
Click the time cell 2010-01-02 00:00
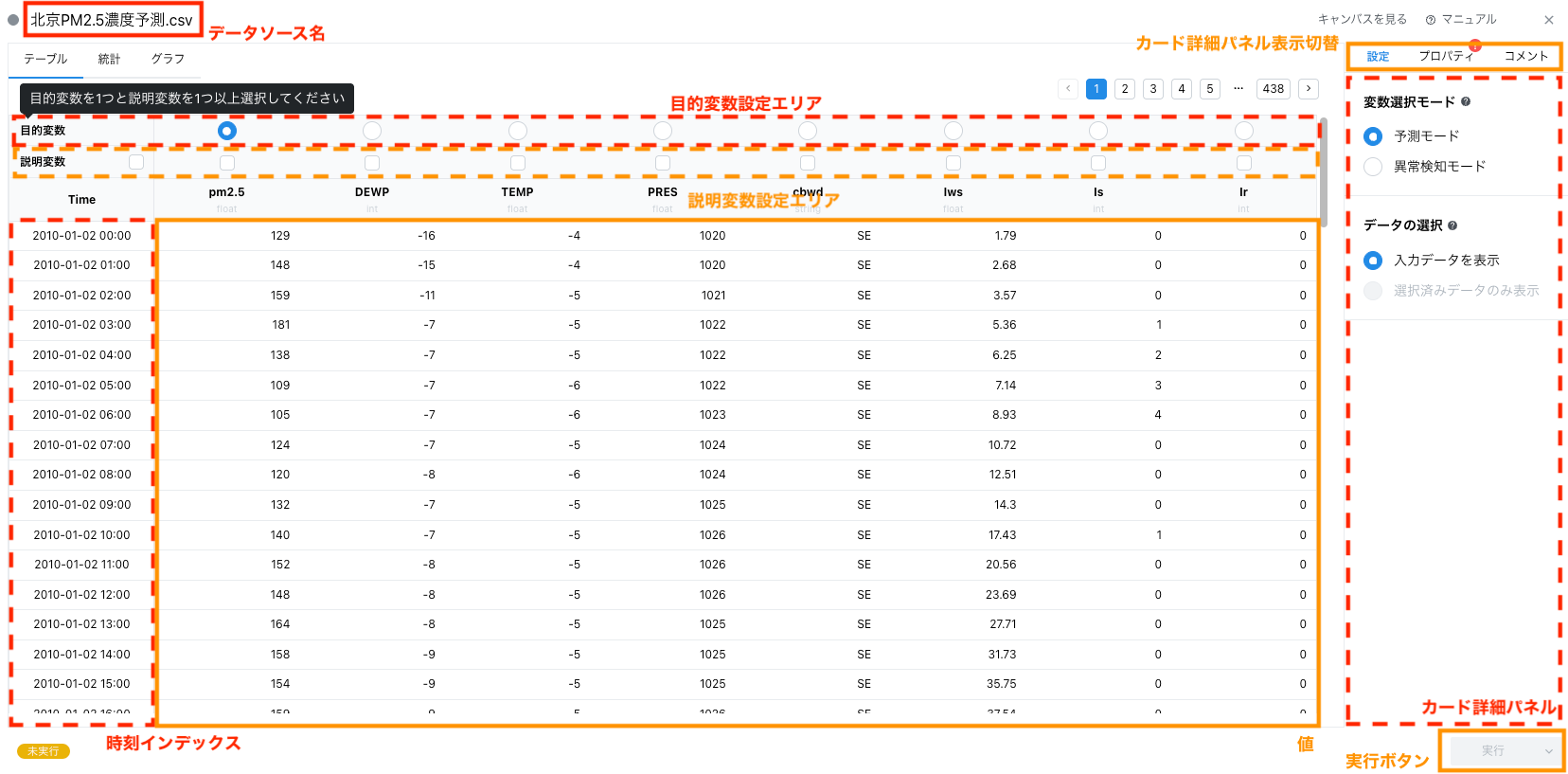click(82, 236)
